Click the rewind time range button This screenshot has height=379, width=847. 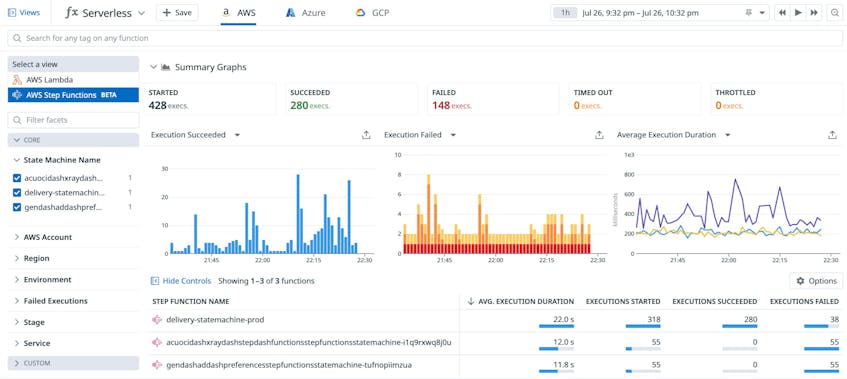point(782,13)
